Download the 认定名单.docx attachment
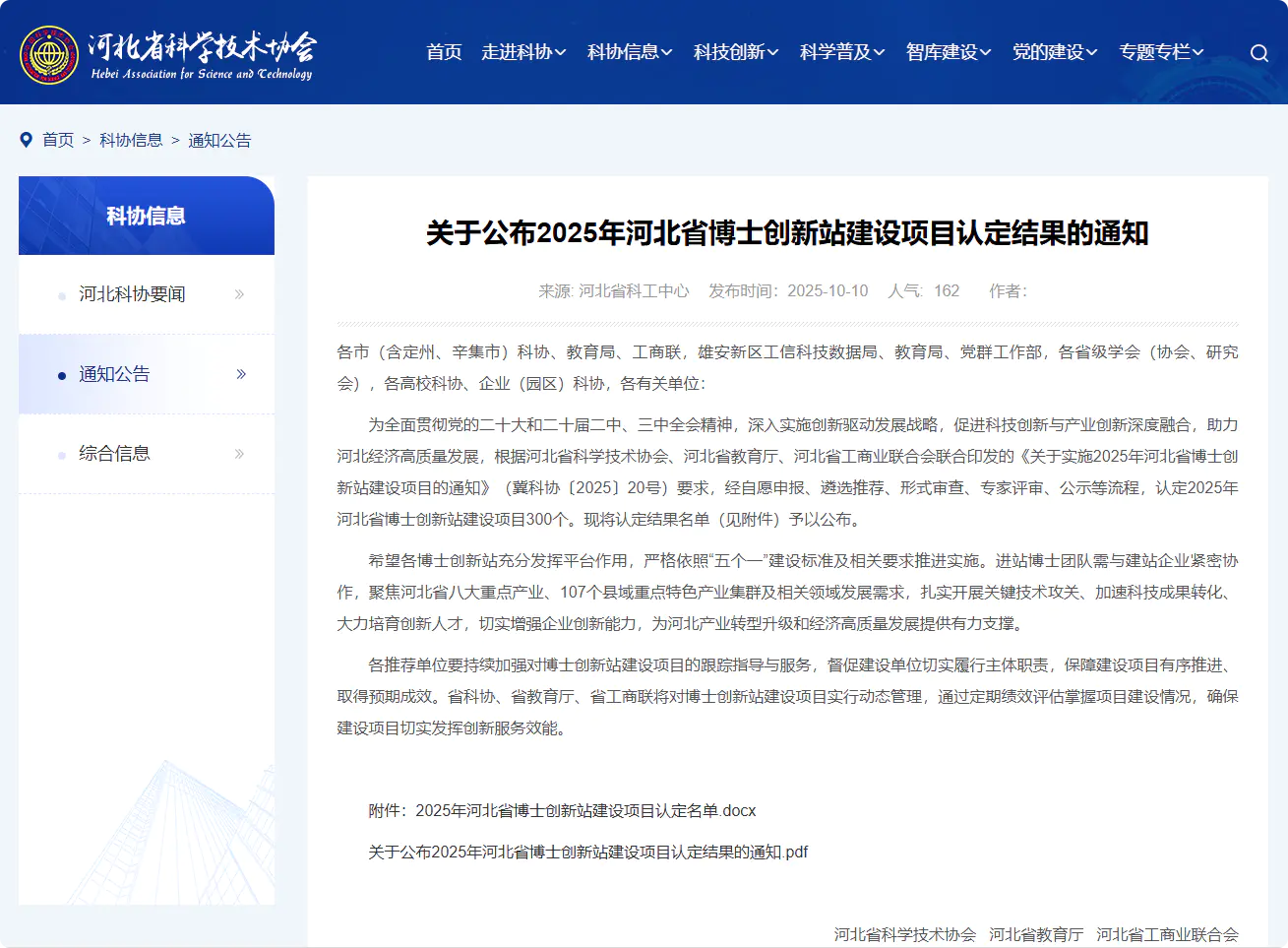1288x948 pixels. (585, 811)
